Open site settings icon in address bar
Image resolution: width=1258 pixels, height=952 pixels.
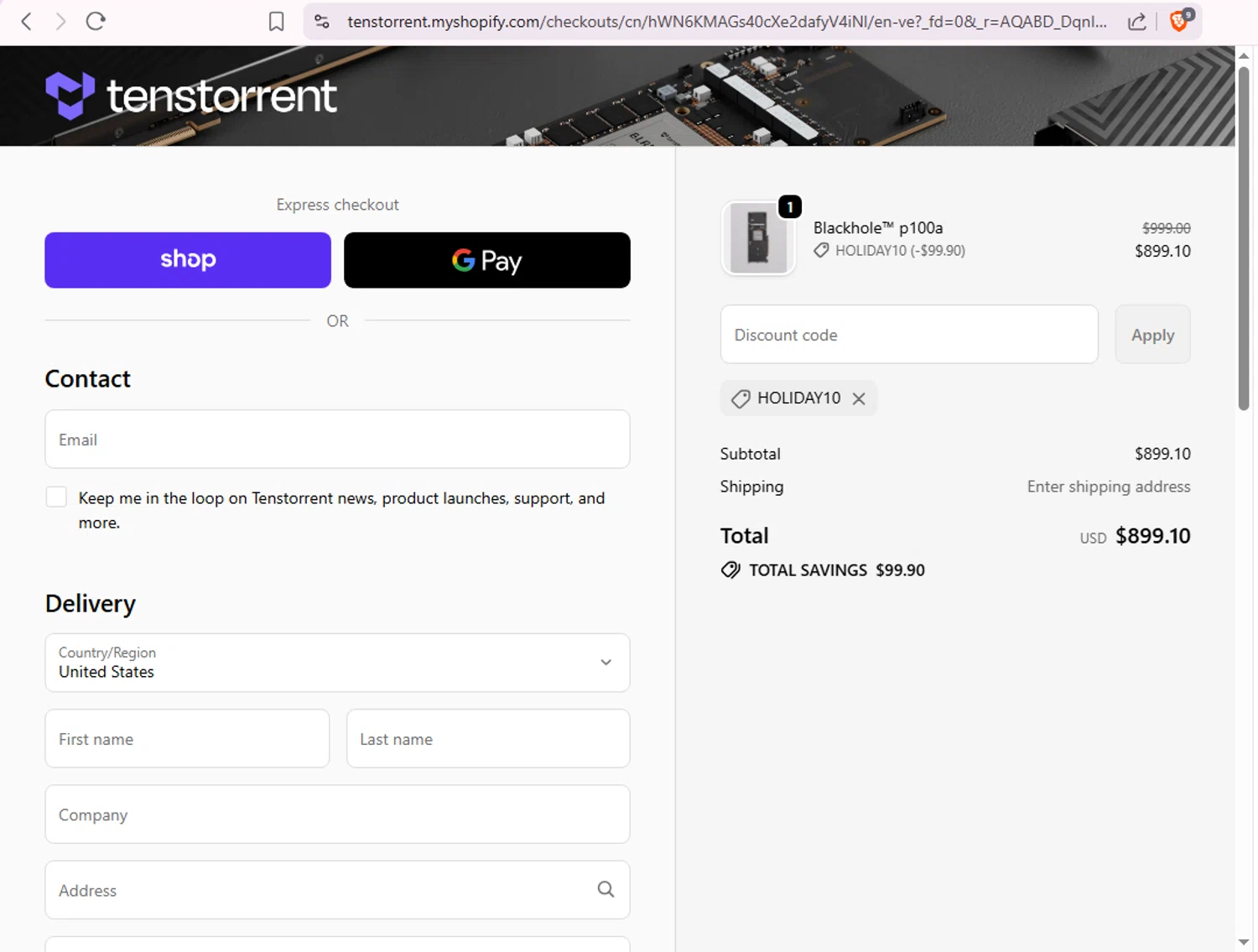pos(322,22)
